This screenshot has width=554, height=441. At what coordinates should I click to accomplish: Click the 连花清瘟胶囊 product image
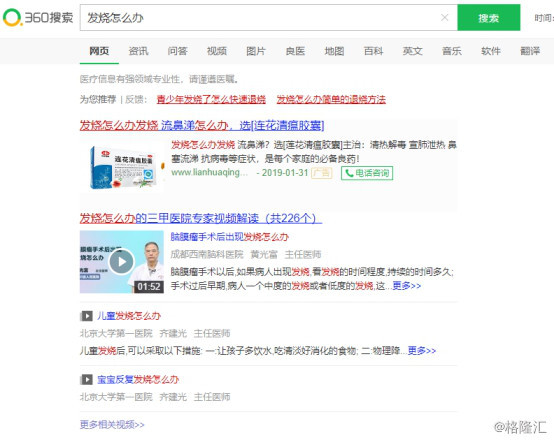tap(122, 167)
